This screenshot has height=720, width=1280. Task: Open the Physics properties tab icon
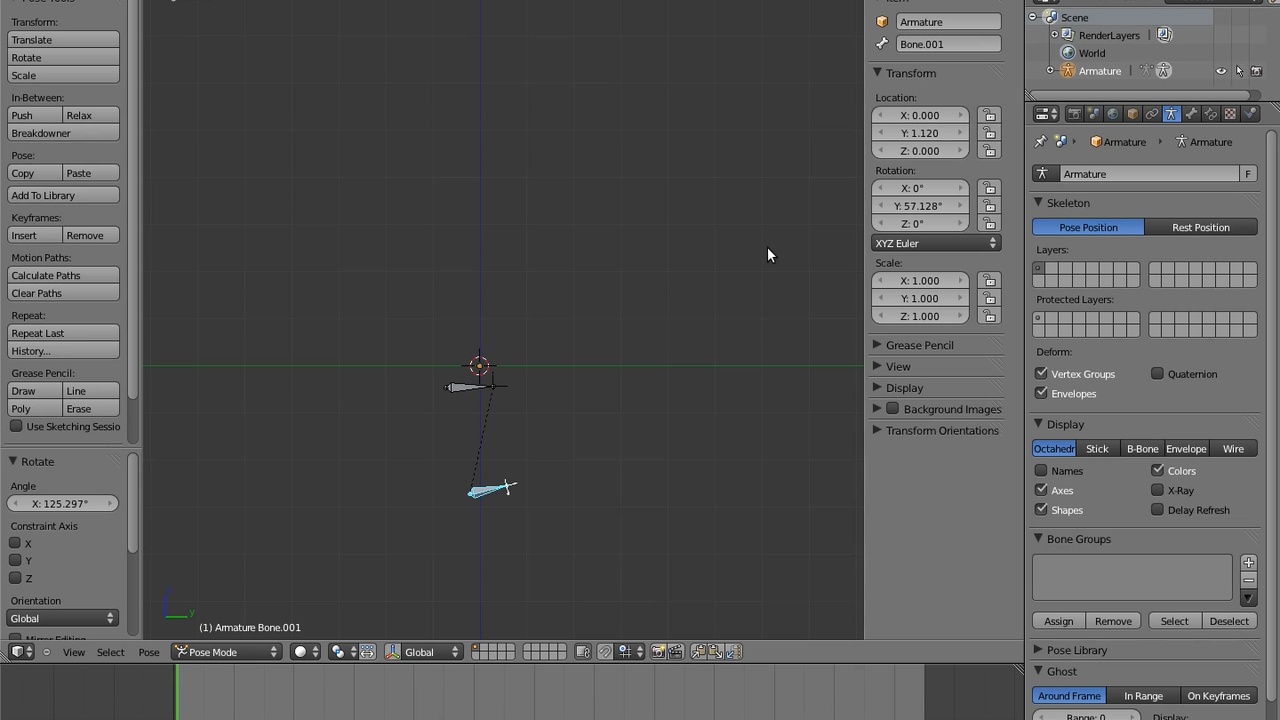(1250, 114)
